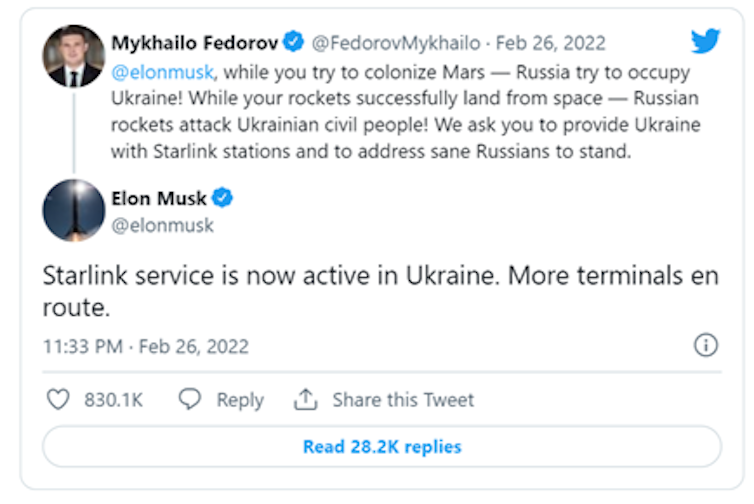Open Mykhailo Fedorov's profile picture

(x=74, y=56)
